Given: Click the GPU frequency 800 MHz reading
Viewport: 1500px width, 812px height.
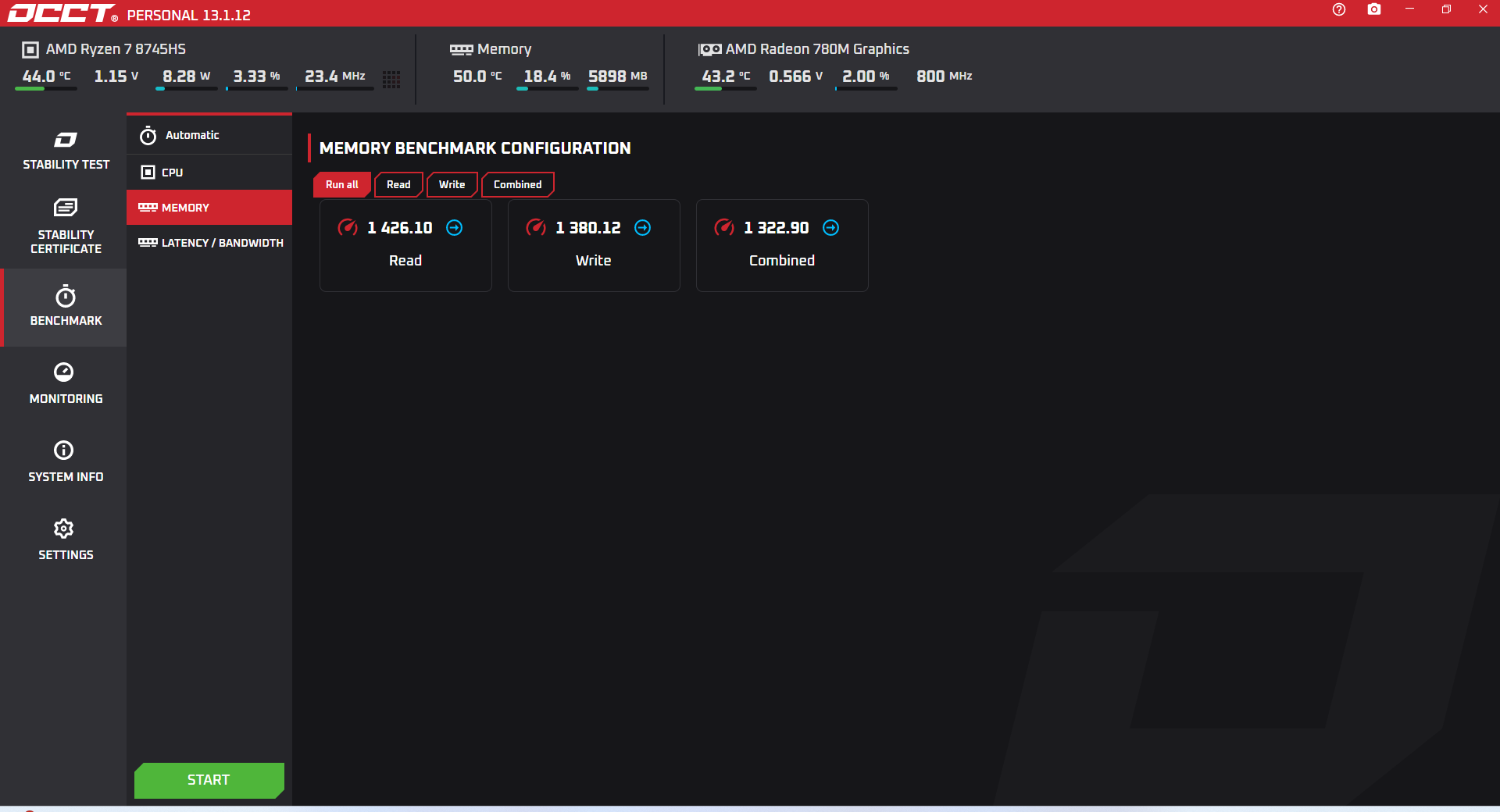Looking at the screenshot, I should click(x=944, y=77).
